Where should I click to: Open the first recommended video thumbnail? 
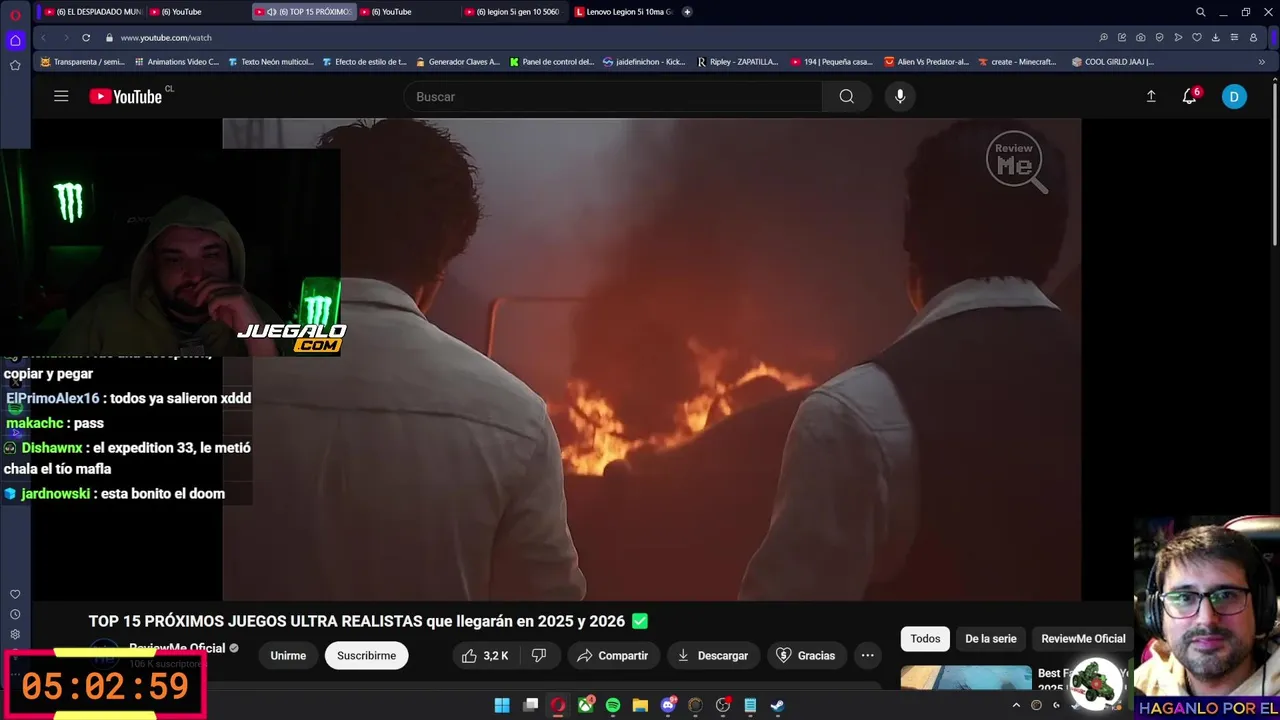click(x=966, y=677)
